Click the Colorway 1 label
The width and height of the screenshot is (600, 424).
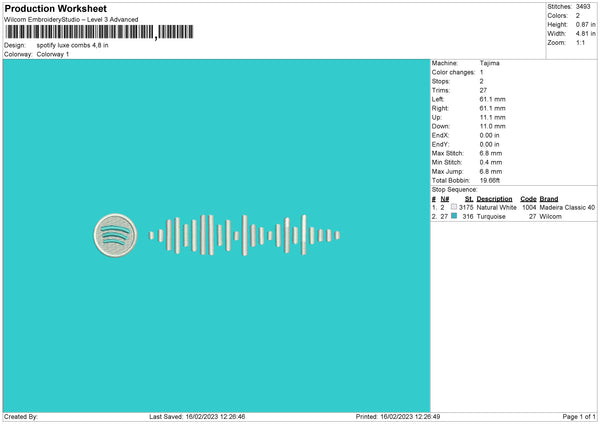click(x=53, y=54)
